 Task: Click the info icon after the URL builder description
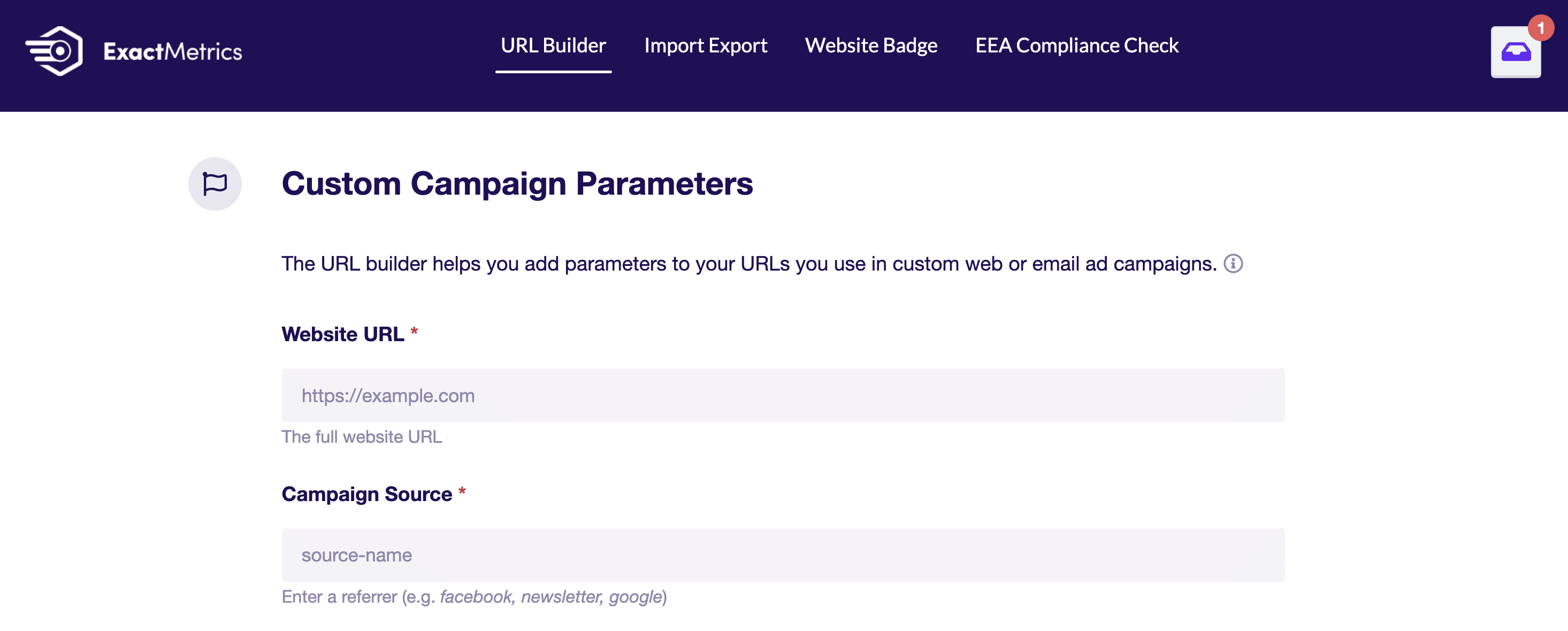[x=1233, y=264]
